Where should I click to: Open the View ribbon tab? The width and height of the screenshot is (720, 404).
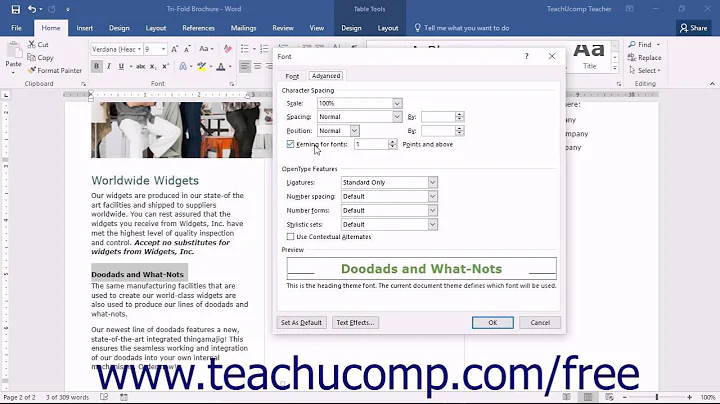[x=316, y=28]
